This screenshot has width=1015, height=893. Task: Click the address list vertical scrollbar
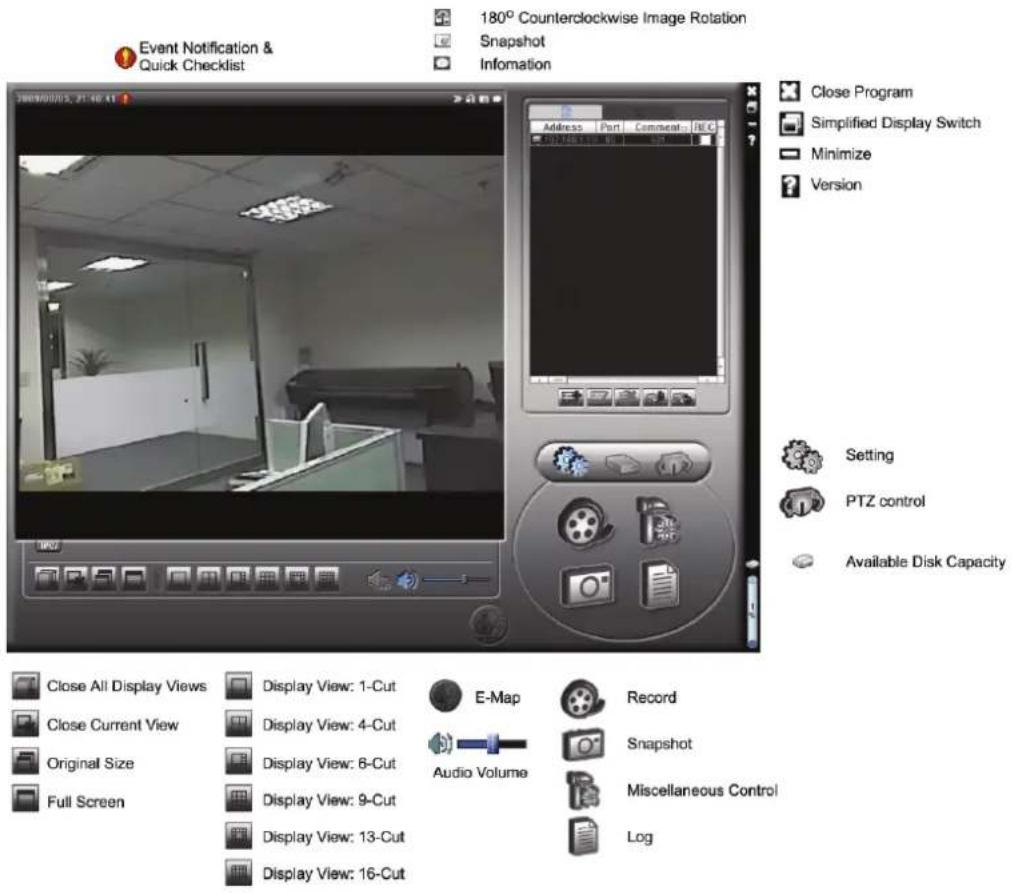coord(720,246)
